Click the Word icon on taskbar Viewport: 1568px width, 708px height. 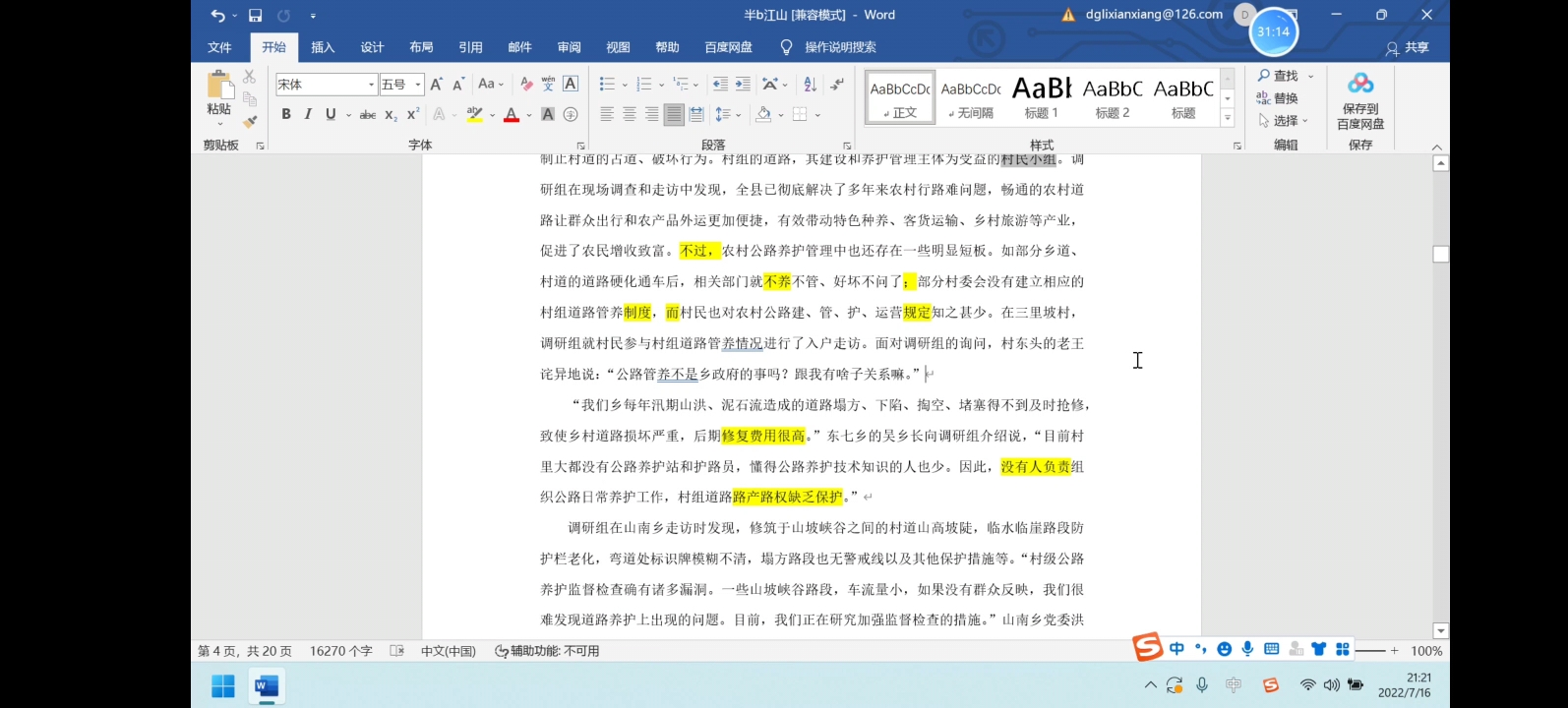(267, 685)
